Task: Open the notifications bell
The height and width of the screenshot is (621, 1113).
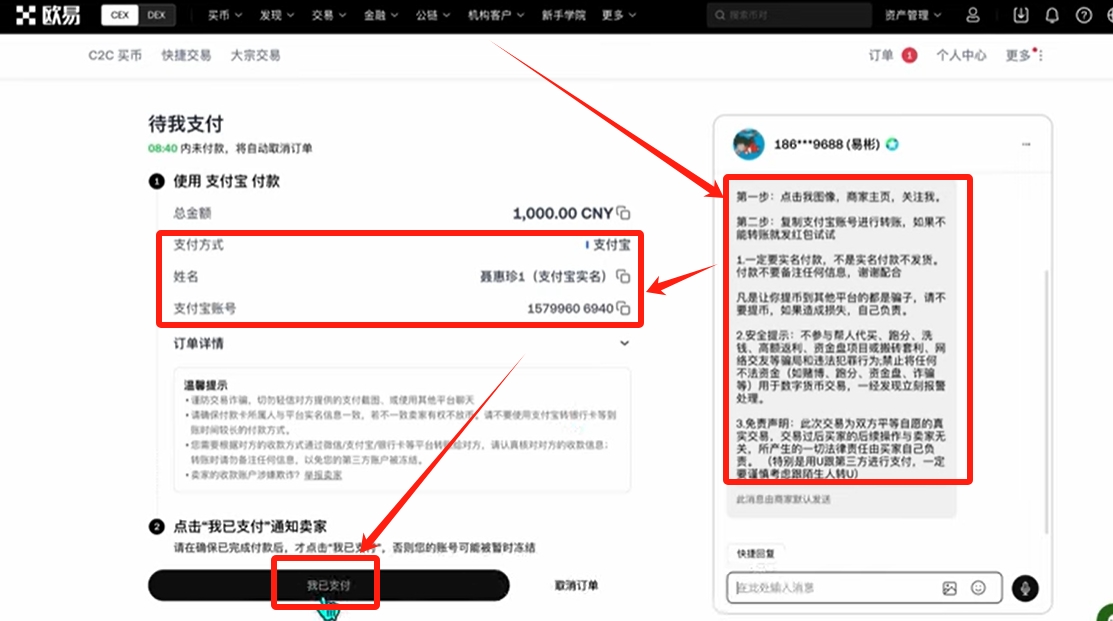Action: point(1052,15)
